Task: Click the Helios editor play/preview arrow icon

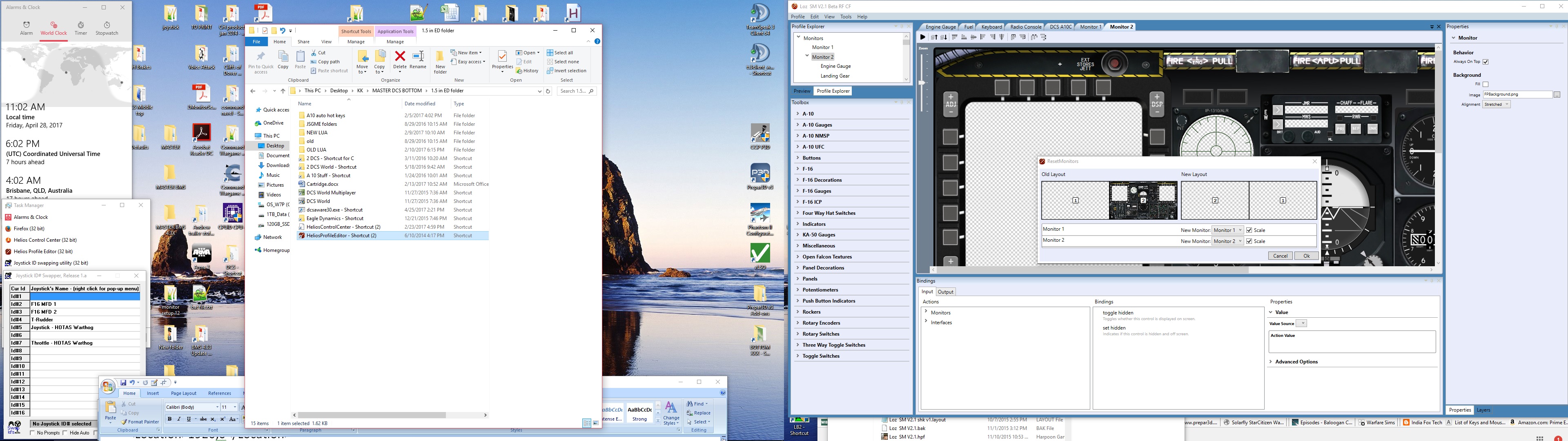Action: point(923,37)
